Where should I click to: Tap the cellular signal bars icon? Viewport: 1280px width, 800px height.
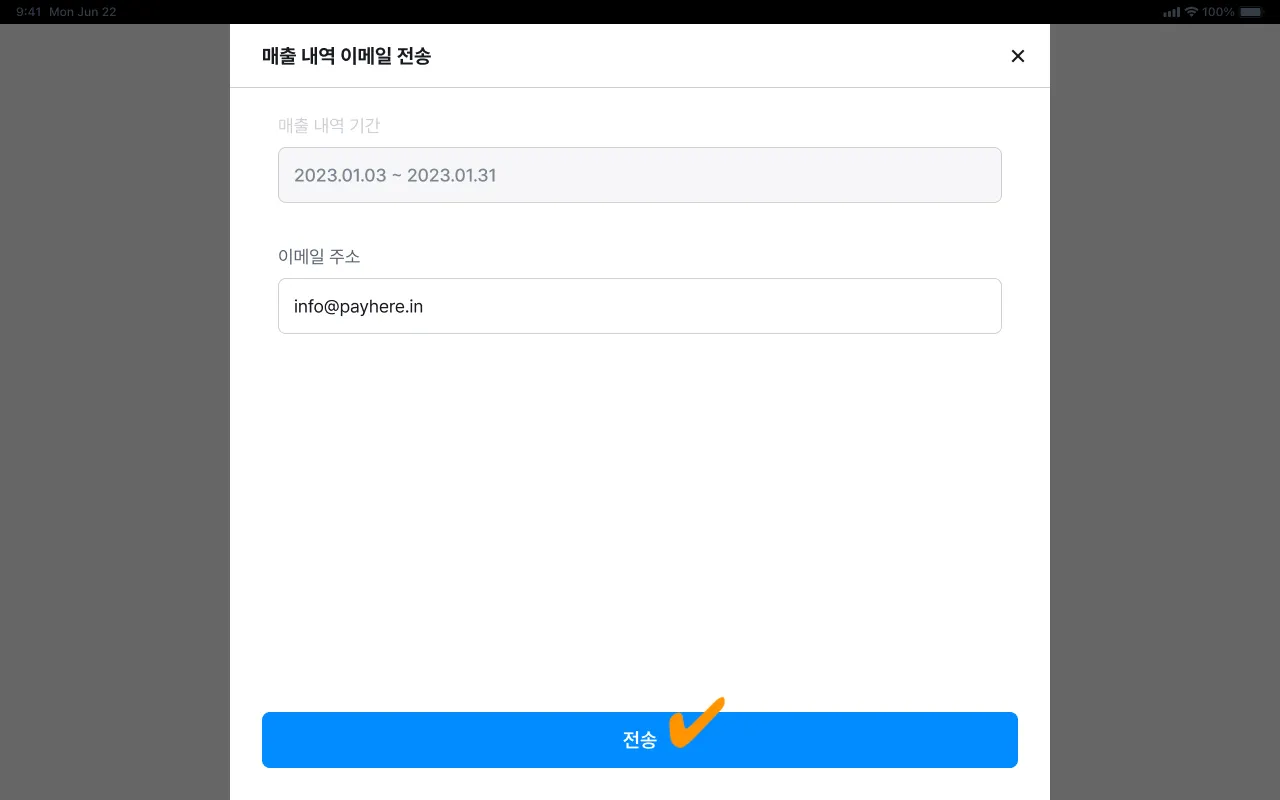(x=1172, y=12)
